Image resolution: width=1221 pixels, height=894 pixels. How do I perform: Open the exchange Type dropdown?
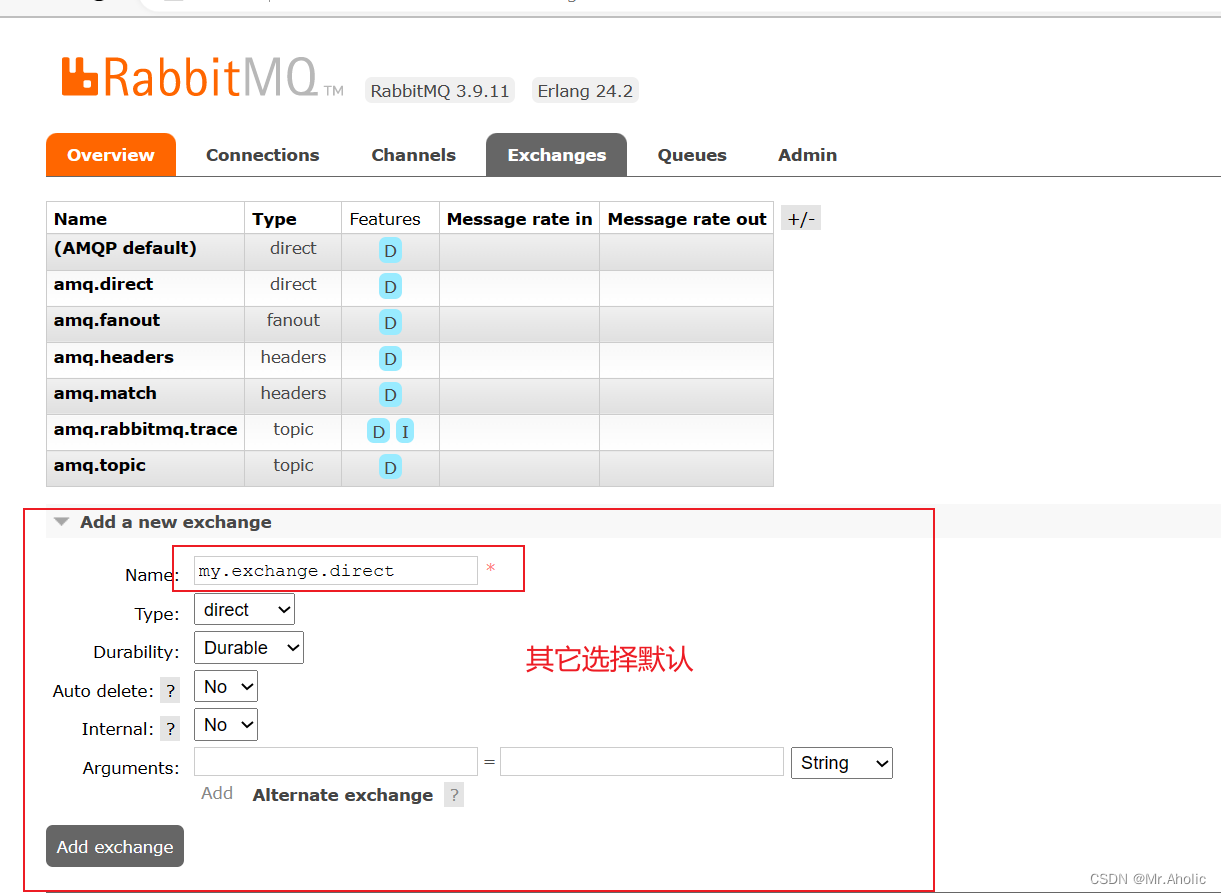pos(244,608)
